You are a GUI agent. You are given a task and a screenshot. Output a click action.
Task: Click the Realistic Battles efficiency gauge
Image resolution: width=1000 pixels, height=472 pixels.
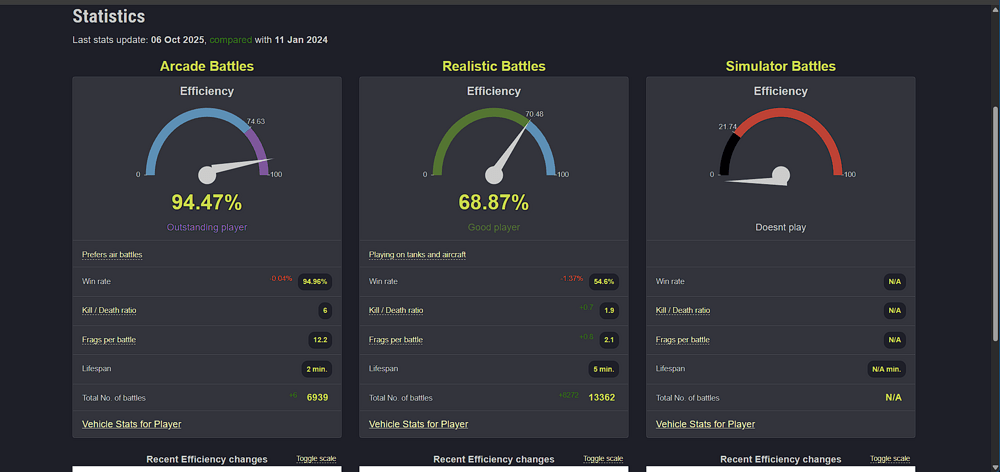[x=494, y=145]
